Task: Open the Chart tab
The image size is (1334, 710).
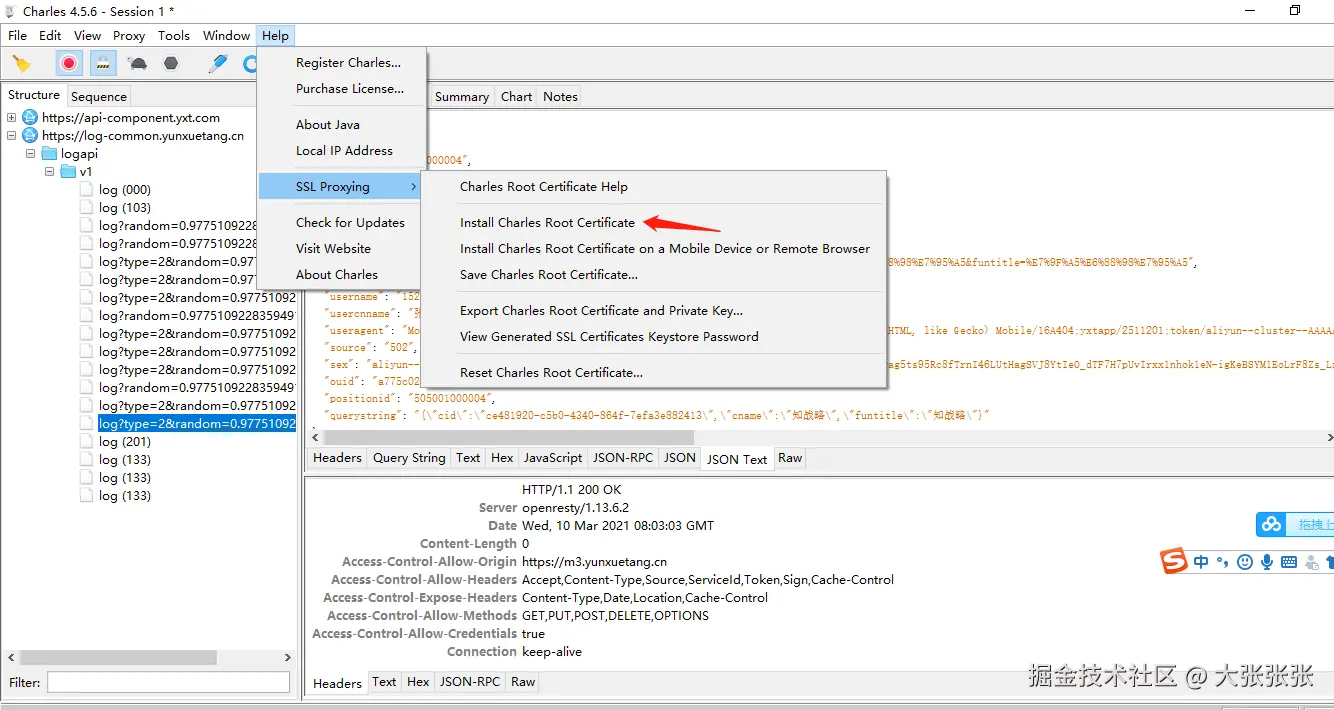Action: pyautogui.click(x=517, y=97)
